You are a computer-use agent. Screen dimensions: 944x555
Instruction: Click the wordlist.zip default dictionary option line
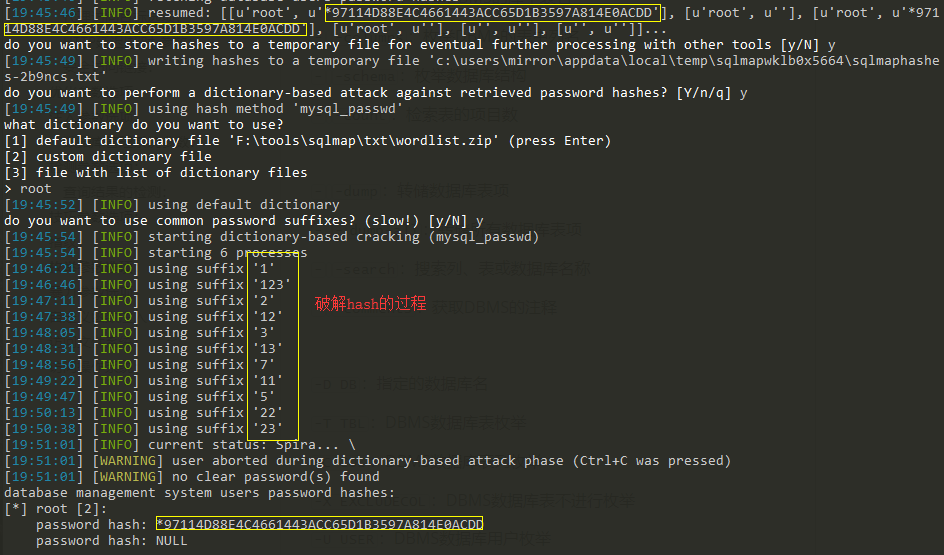click(307, 140)
